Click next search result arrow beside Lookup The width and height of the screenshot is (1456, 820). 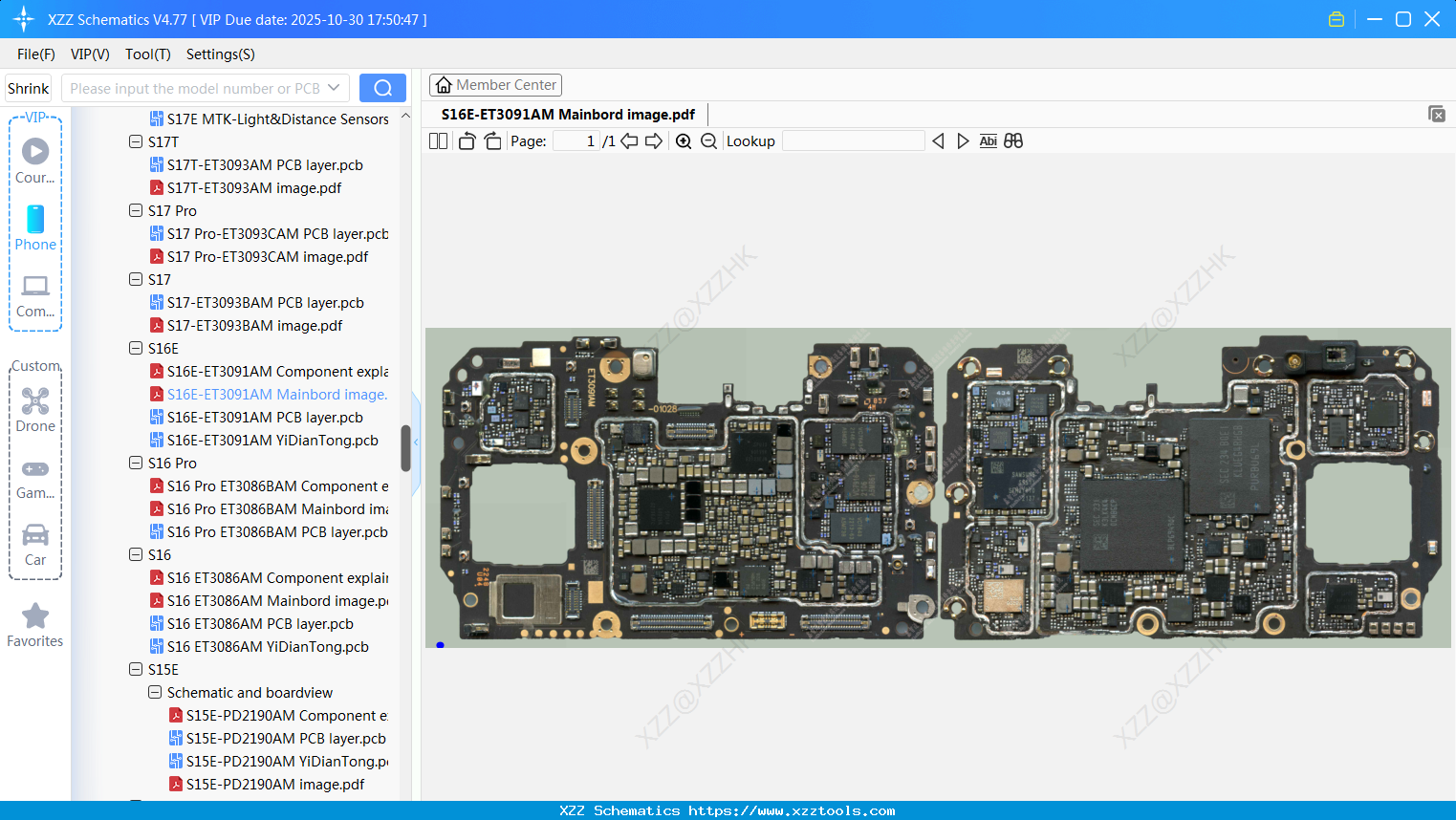[963, 140]
